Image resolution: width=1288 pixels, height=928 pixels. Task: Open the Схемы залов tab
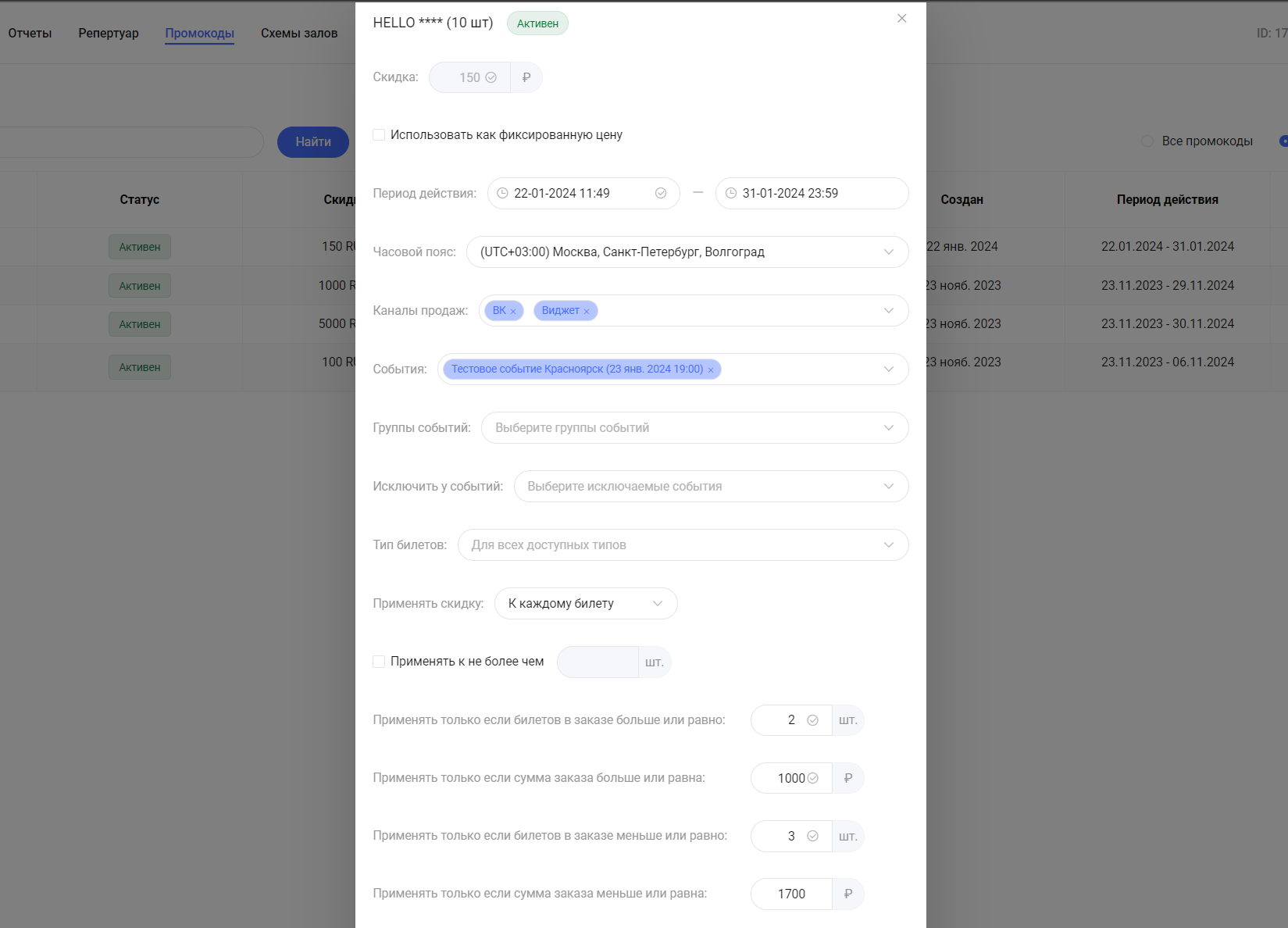(299, 33)
